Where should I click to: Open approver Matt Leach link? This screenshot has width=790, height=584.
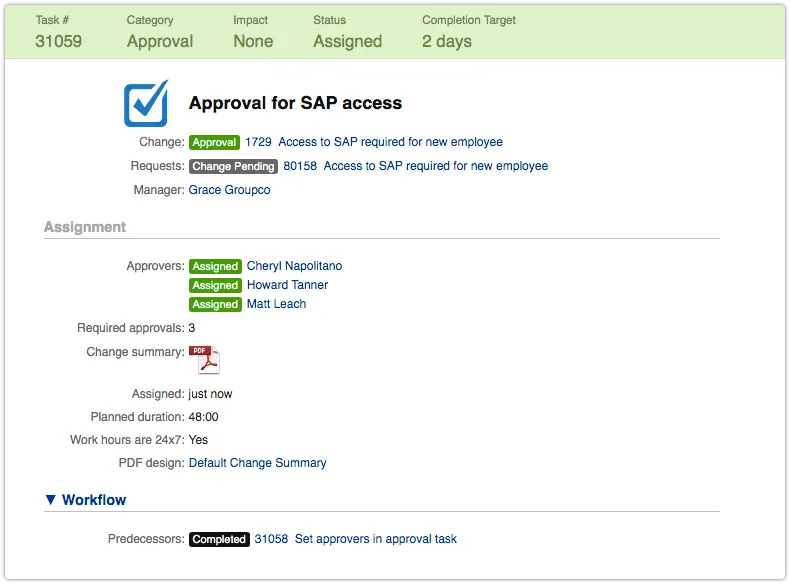point(276,304)
